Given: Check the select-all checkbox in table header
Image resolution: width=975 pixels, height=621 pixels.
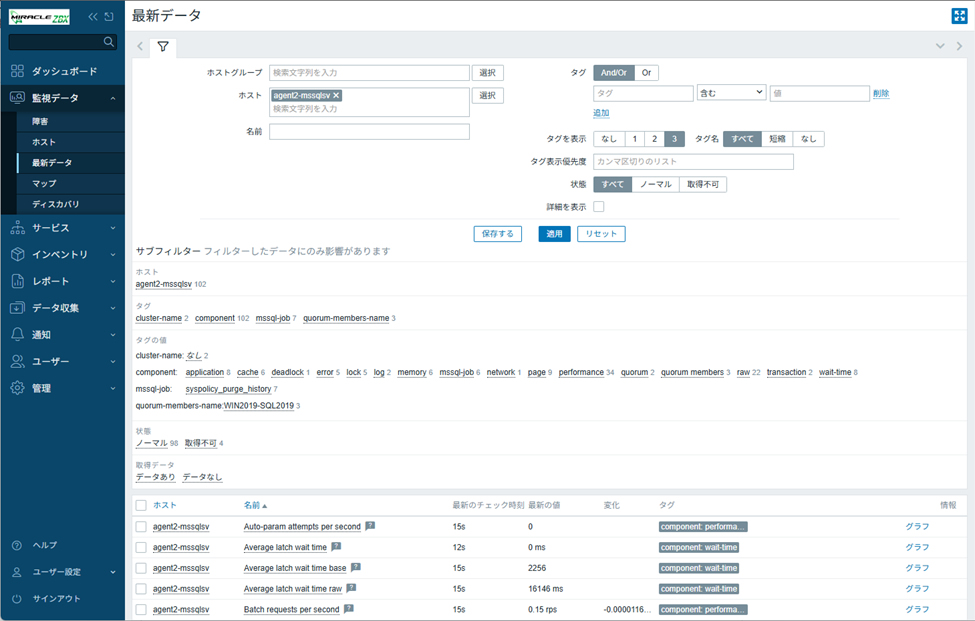Looking at the screenshot, I should 141,505.
